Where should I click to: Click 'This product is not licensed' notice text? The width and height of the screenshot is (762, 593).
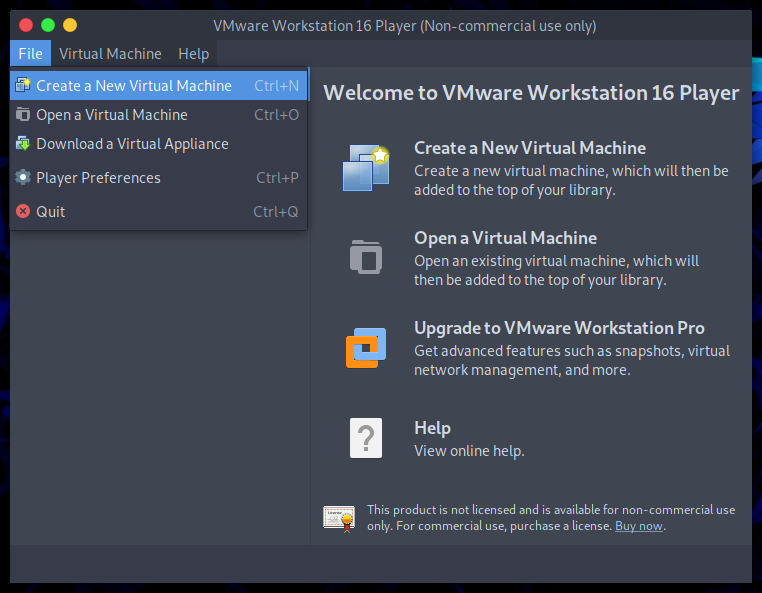(551, 518)
